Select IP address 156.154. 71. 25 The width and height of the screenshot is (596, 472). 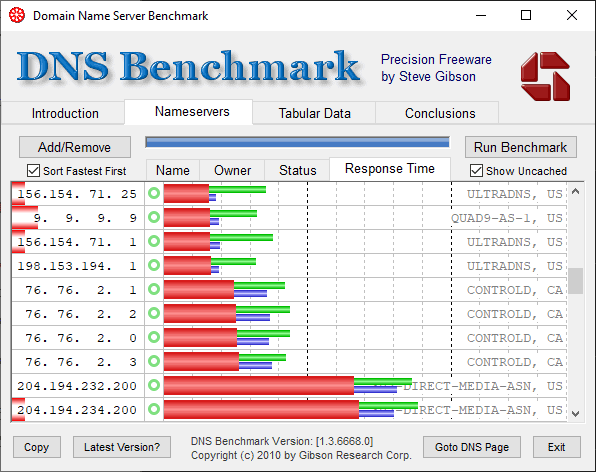point(77,194)
